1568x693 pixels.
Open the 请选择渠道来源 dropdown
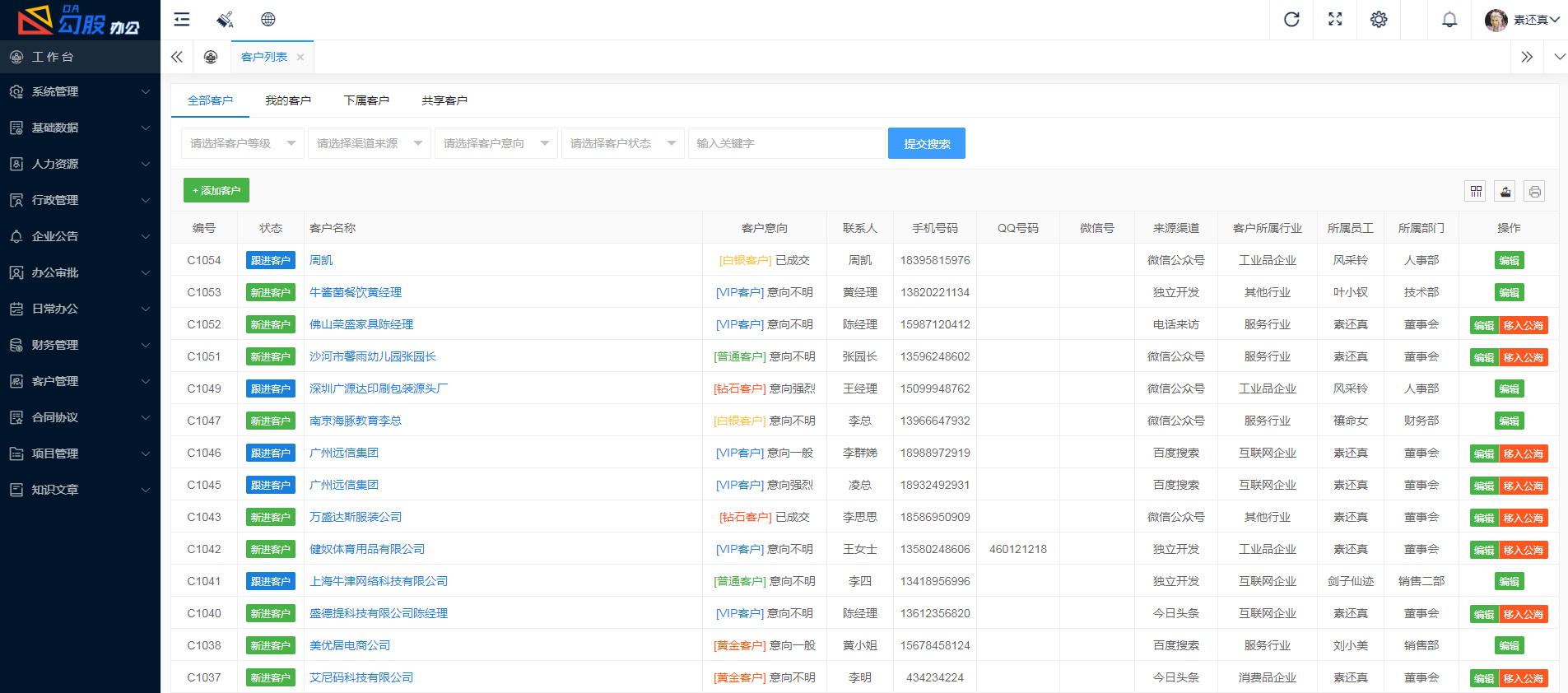point(370,143)
